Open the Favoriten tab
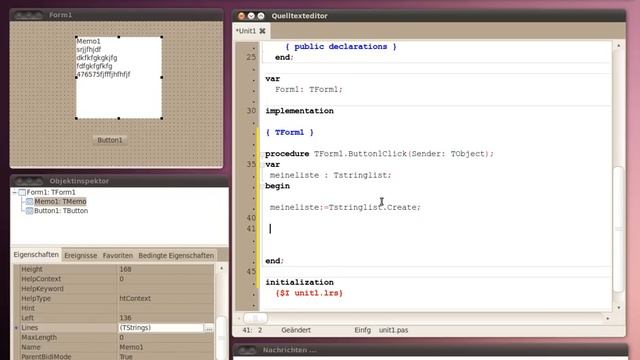 coord(118,256)
